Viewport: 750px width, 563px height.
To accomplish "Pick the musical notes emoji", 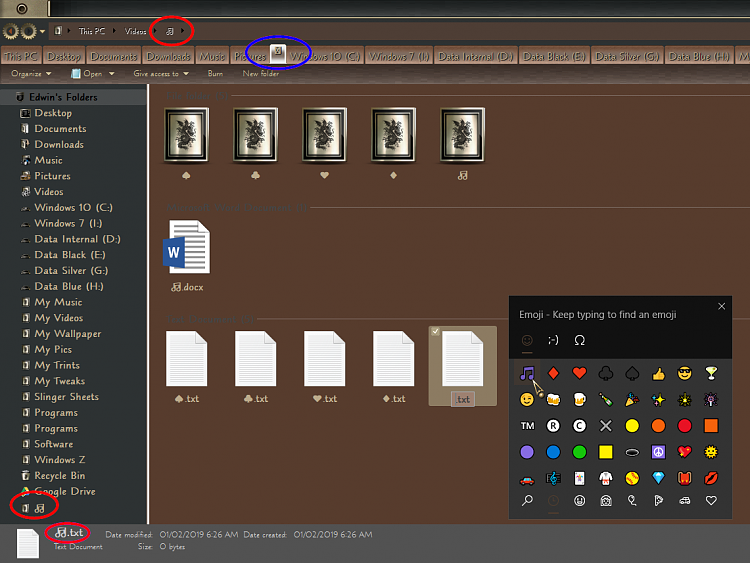I will click(x=527, y=373).
